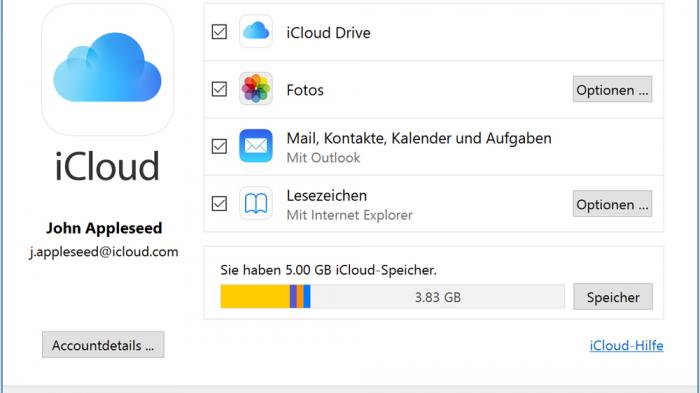Disable Mail, Kontakte, Kalender und Aufgaben checkbox
Viewport: 700px width, 393px height.
coord(219,146)
